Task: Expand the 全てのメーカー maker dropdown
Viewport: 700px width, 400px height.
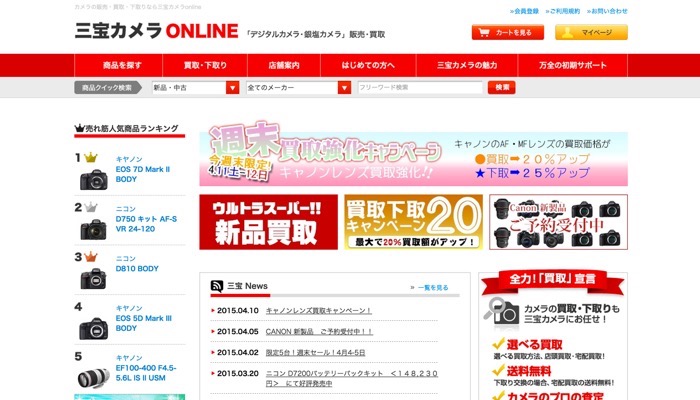Action: click(298, 88)
